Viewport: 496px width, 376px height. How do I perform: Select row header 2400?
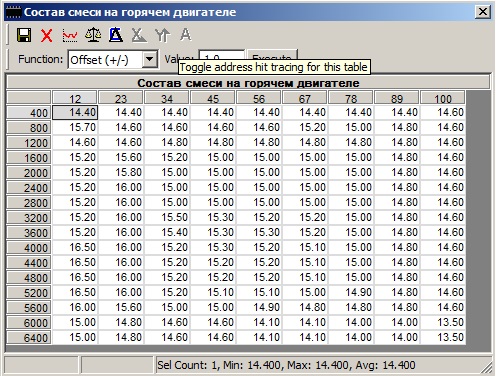pyautogui.click(x=29, y=188)
